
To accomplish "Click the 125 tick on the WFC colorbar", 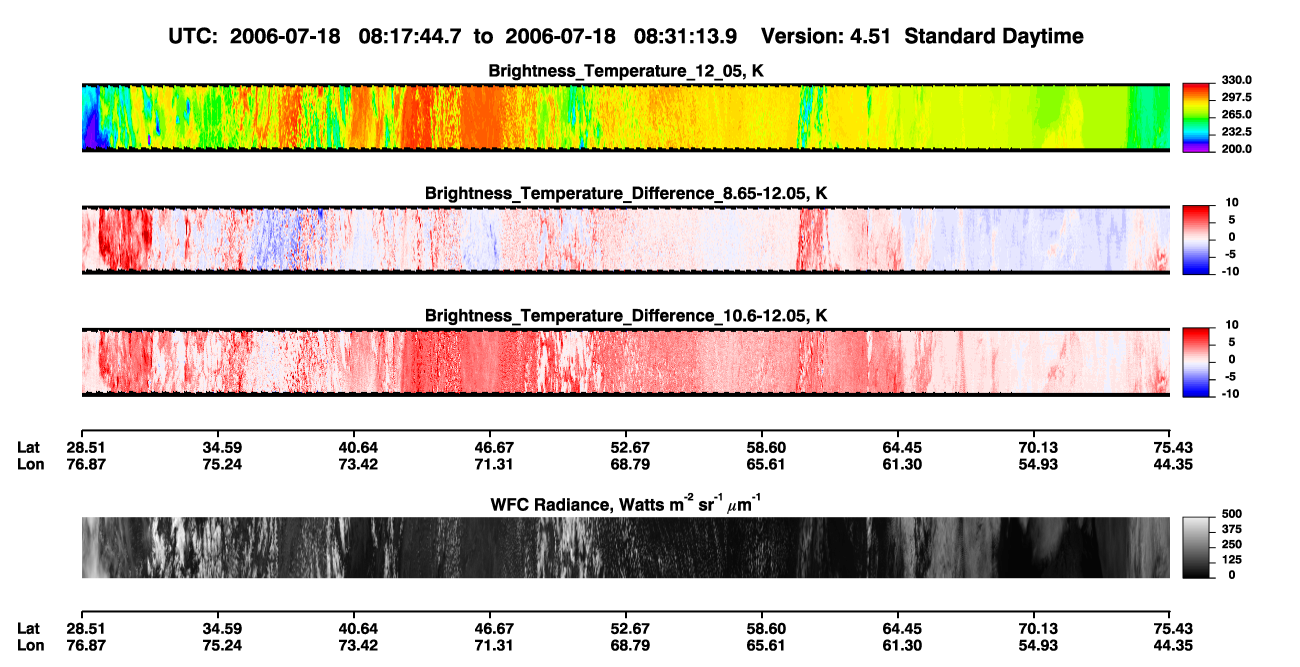I will coord(1231,560).
